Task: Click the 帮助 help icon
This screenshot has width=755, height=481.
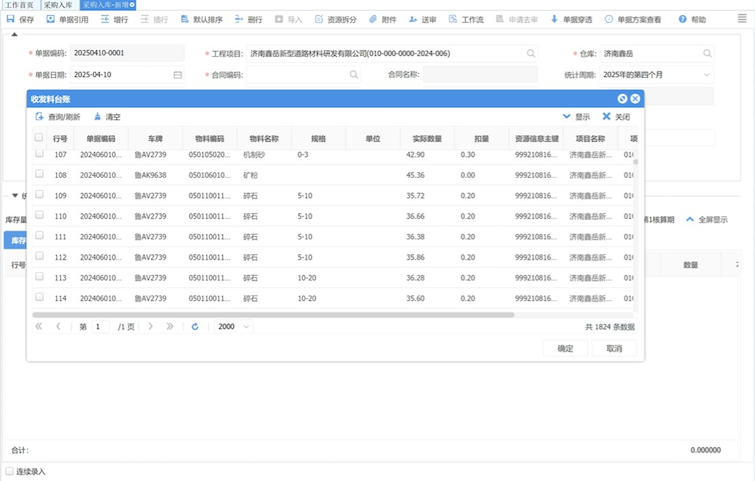Action: pos(682,19)
